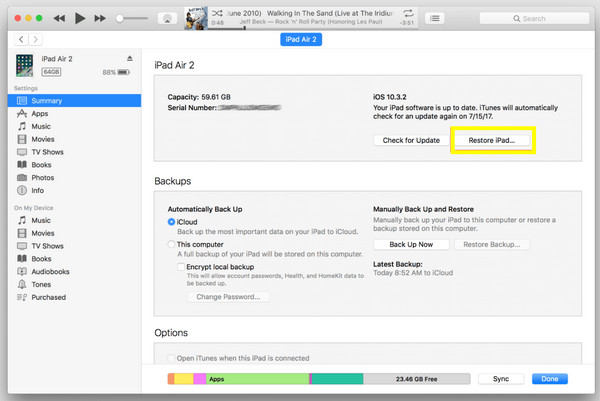The height and width of the screenshot is (401, 600).
Task: Open Music under Settings
Action: [41, 126]
